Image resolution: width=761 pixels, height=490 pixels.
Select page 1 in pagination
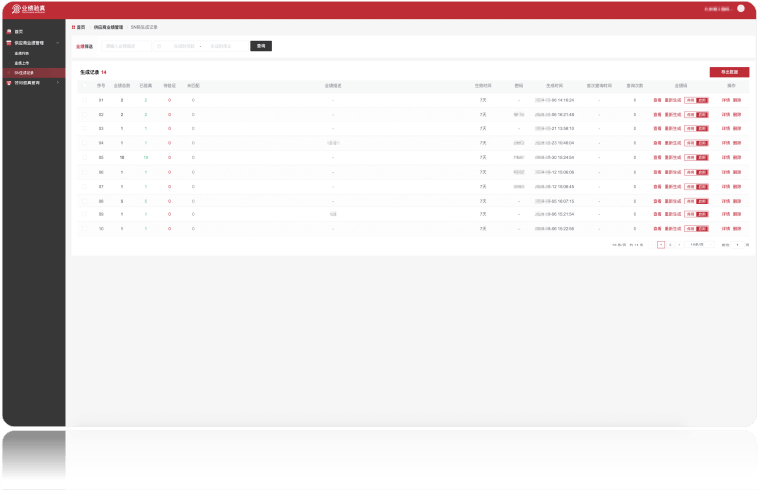tap(661, 245)
